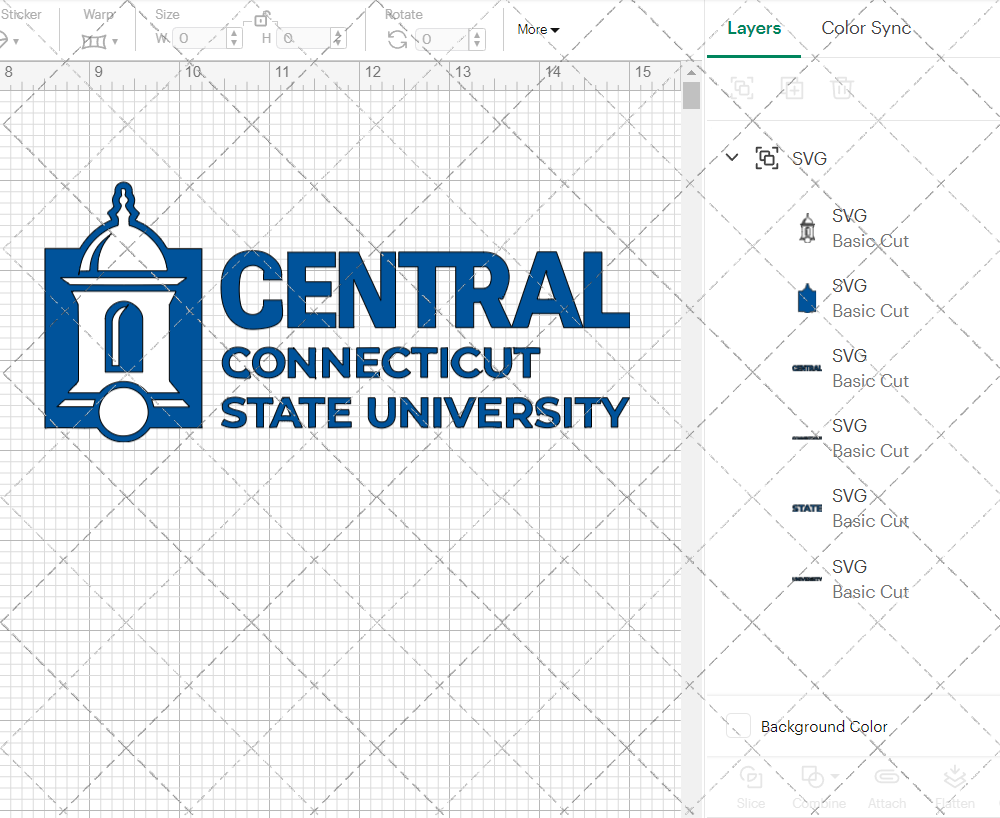Switch to the Color Sync tab
This screenshot has height=818, width=1000.
[866, 29]
